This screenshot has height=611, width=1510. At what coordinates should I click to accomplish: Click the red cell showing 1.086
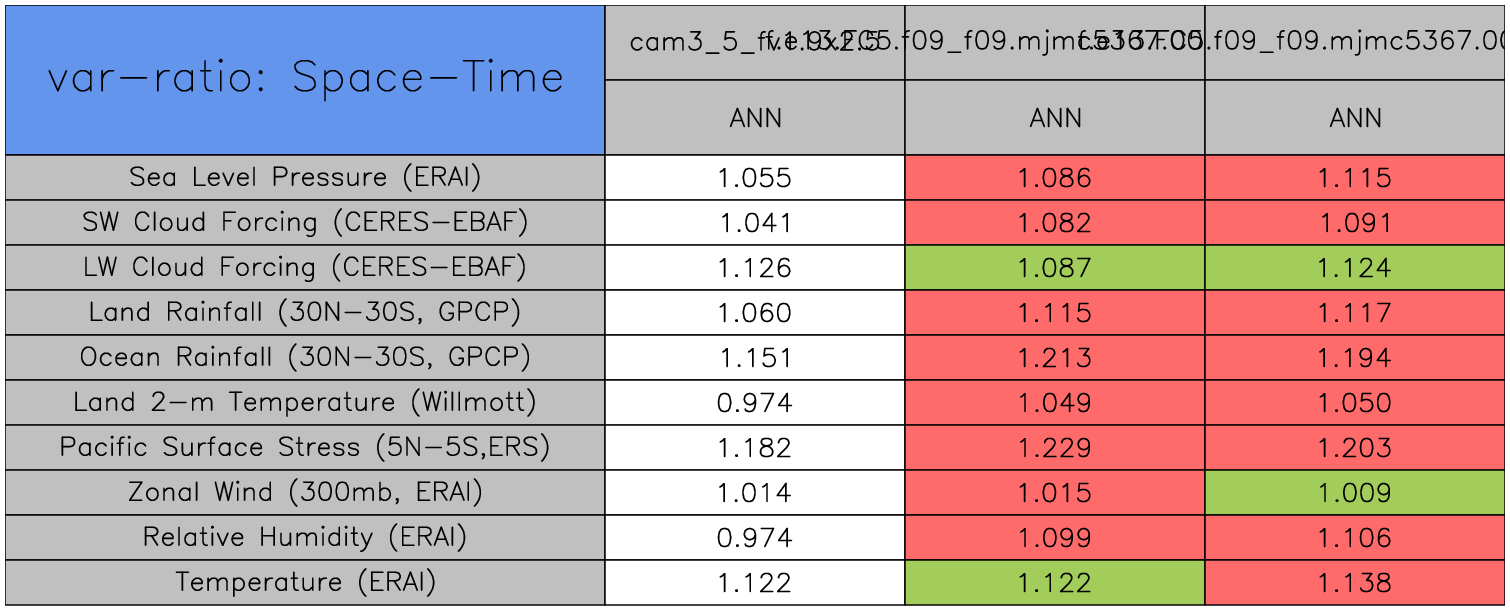point(1055,178)
